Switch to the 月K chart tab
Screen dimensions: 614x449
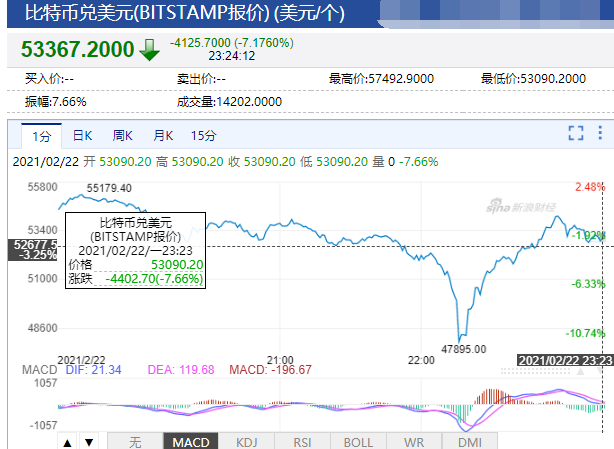coord(163,136)
